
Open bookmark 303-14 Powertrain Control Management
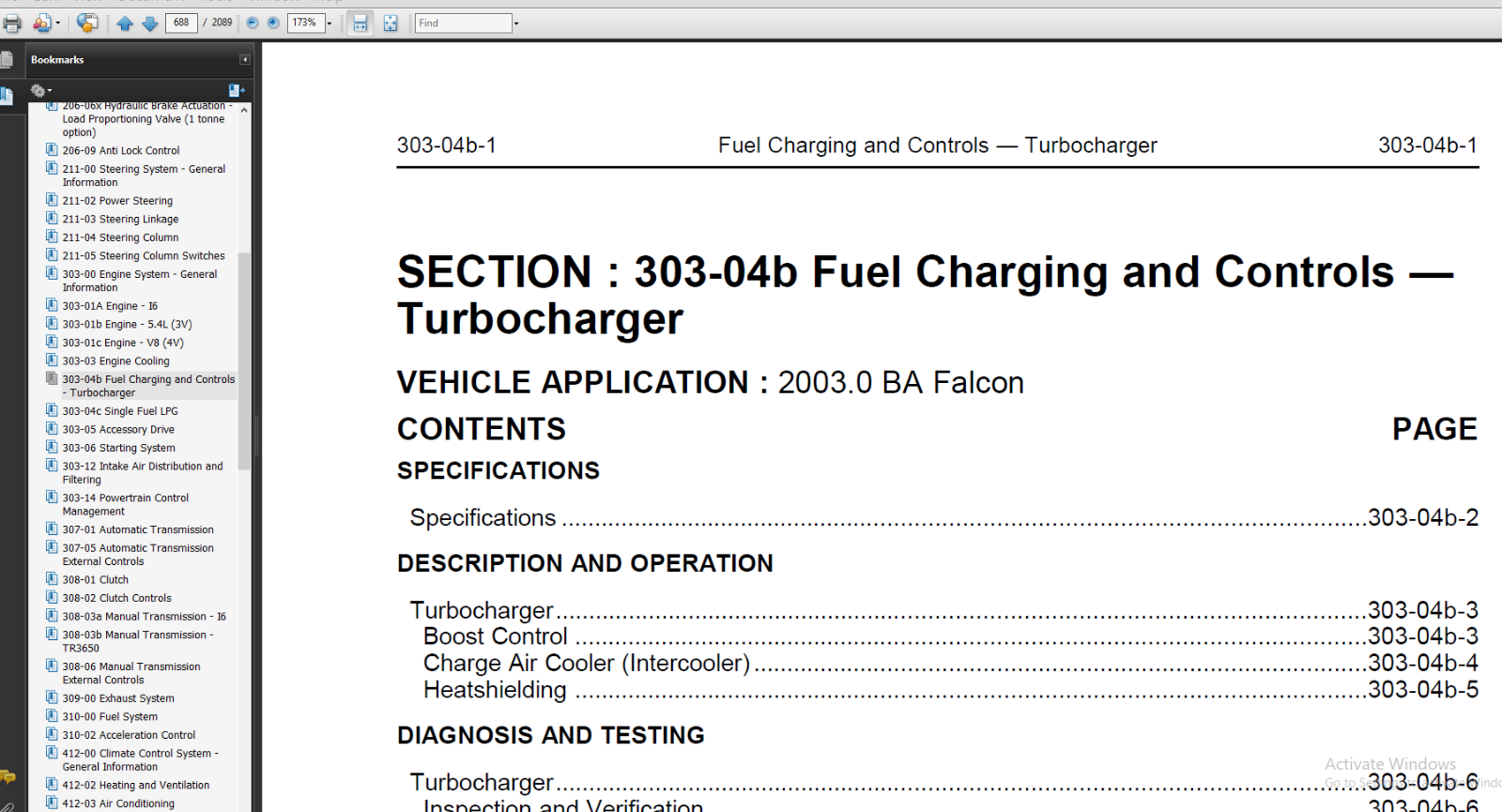coord(126,504)
